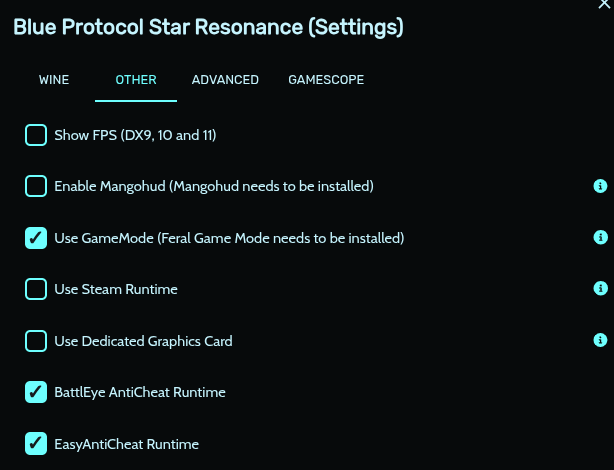Enable Use Dedicated Graphics Card checkbox
The width and height of the screenshot is (614, 470).
click(x=36, y=341)
